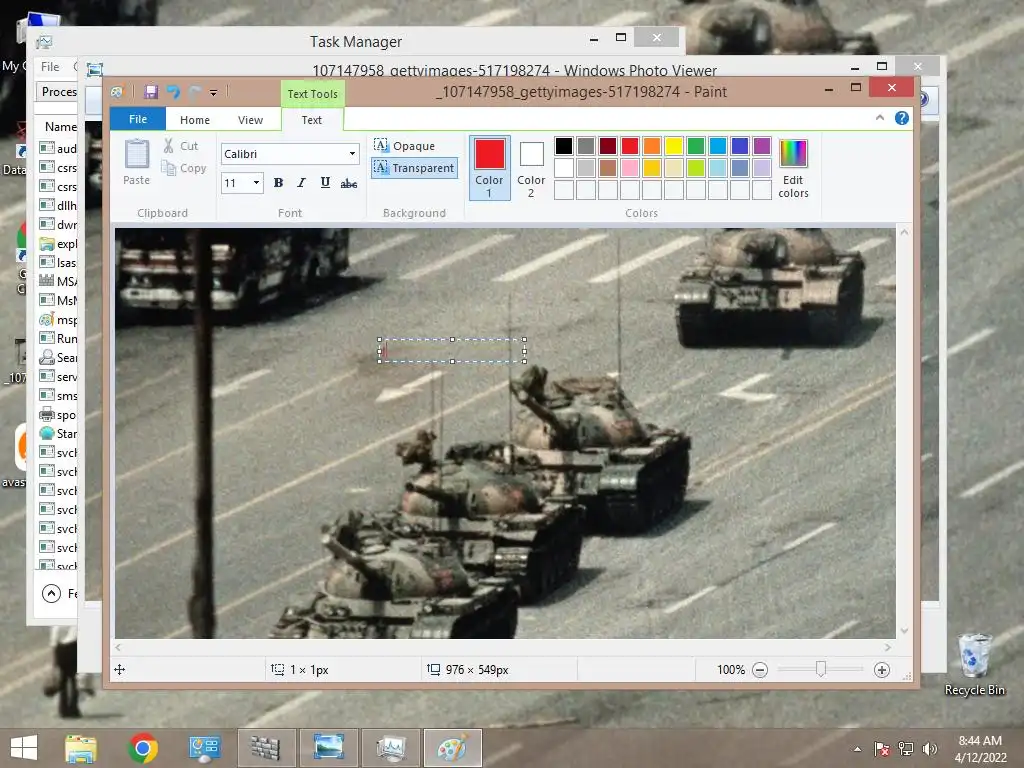The width and height of the screenshot is (1024, 768).
Task: Click the Paste clipboard icon
Action: [136, 154]
